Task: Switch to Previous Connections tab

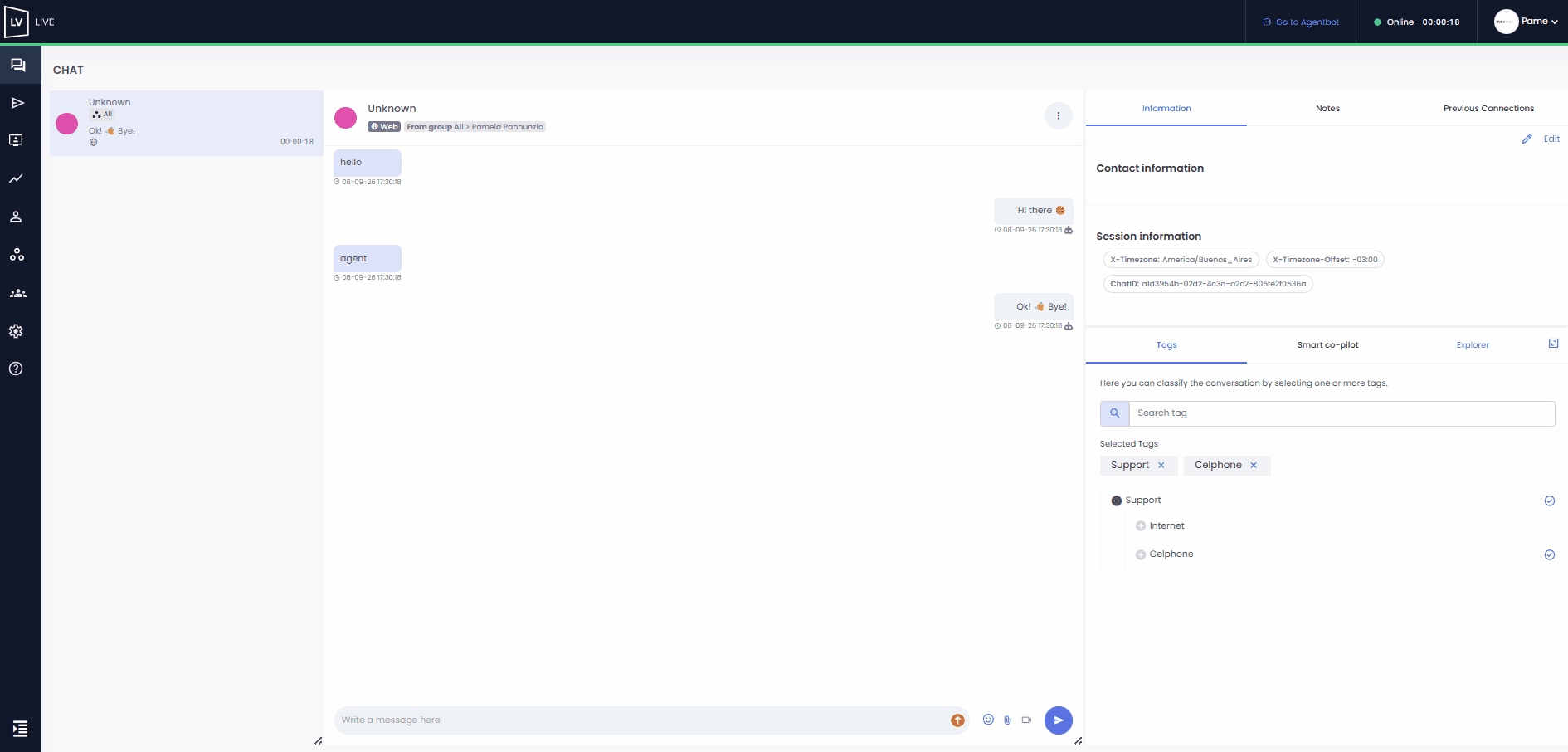Action: point(1488,109)
